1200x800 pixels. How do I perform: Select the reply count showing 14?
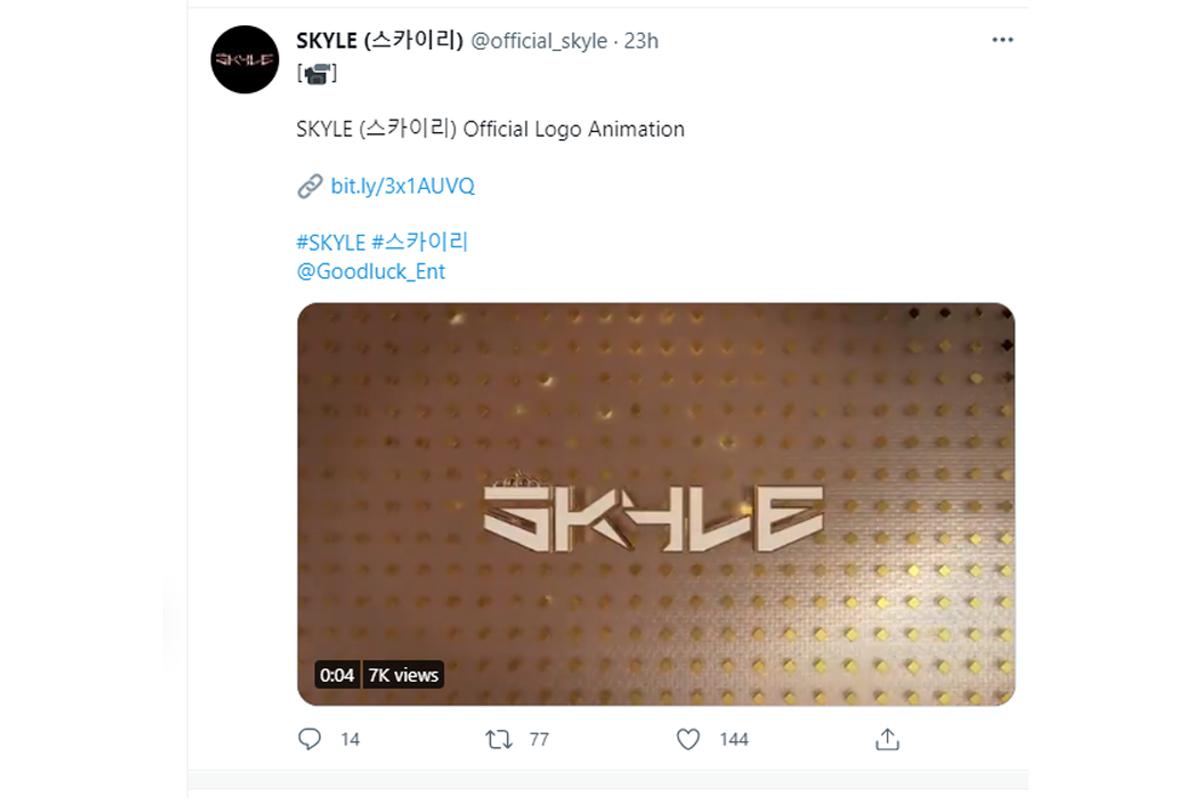(x=348, y=739)
